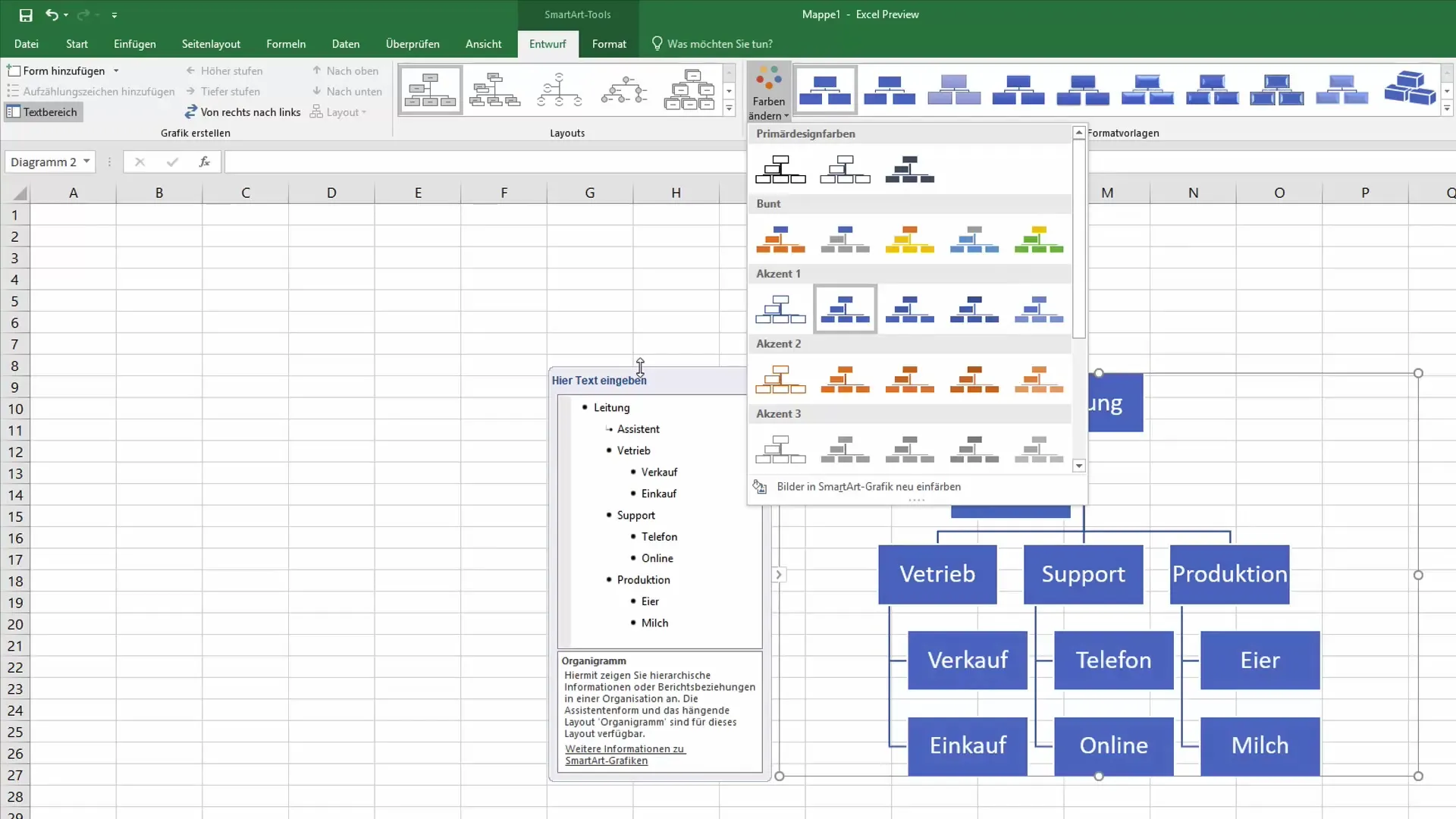This screenshot has height=819, width=1456.
Task: Open the Seitenlayout tab
Action: point(211,44)
